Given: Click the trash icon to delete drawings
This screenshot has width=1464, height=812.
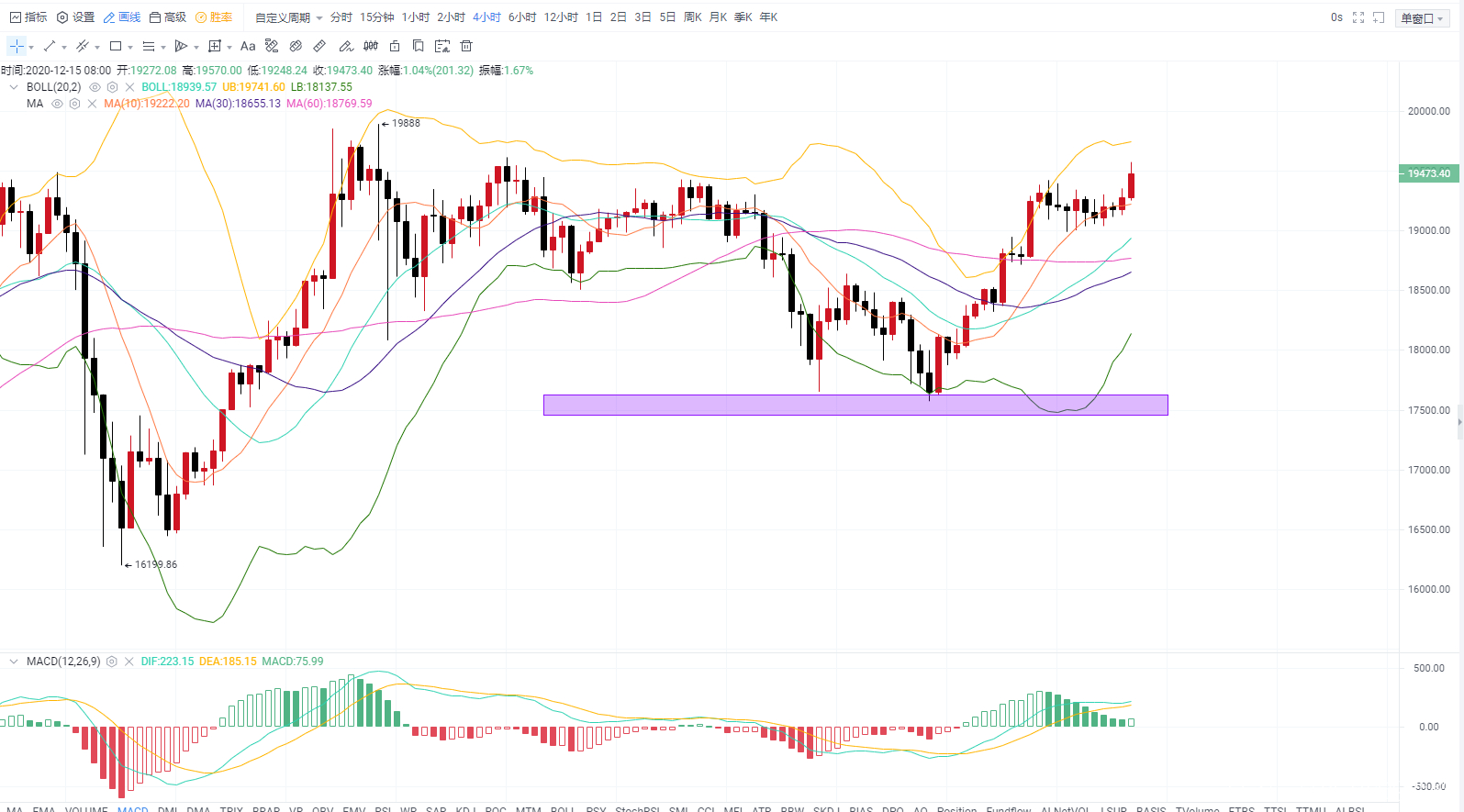Looking at the screenshot, I should click(x=466, y=46).
